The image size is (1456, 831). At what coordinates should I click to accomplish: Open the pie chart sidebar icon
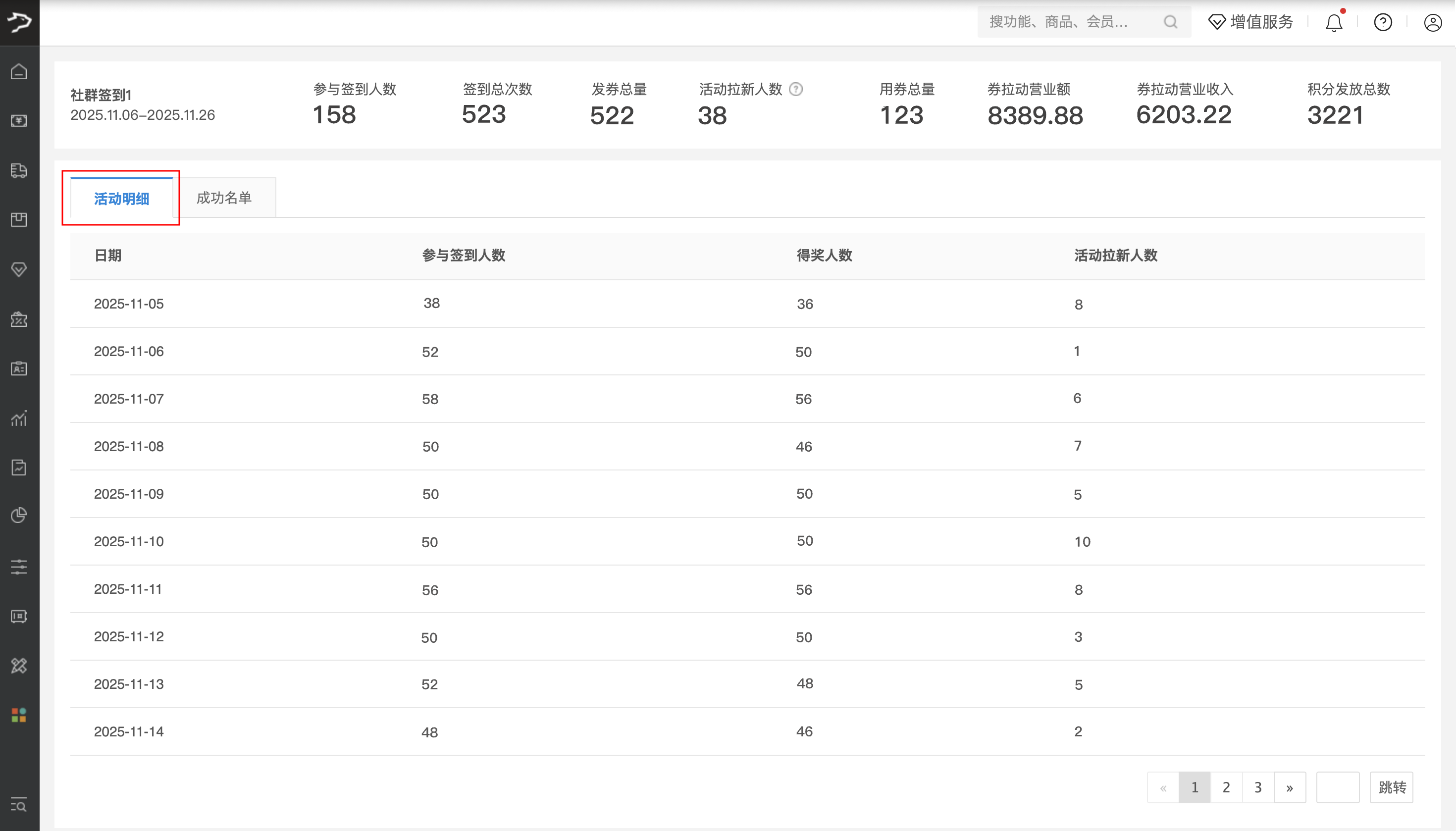click(19, 516)
